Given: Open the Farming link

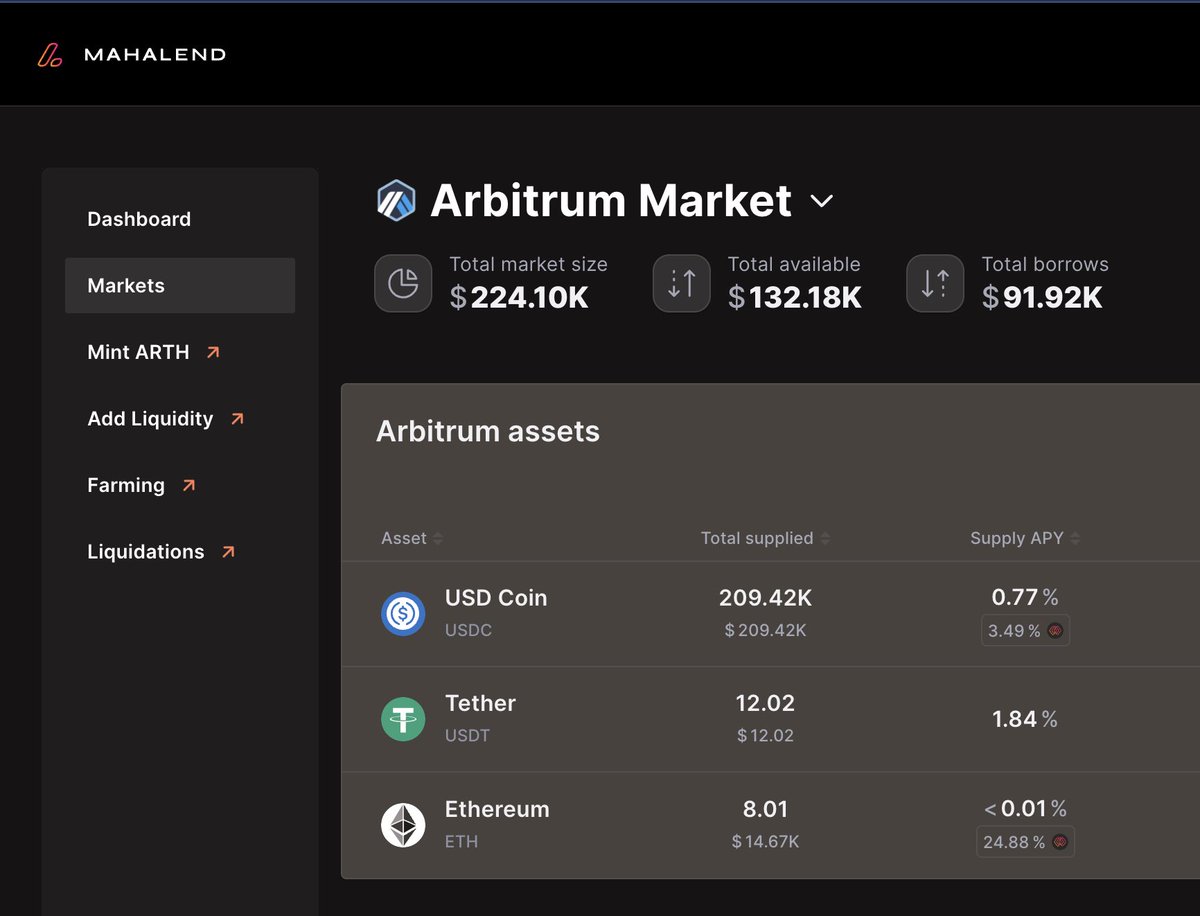Looking at the screenshot, I should 126,485.
